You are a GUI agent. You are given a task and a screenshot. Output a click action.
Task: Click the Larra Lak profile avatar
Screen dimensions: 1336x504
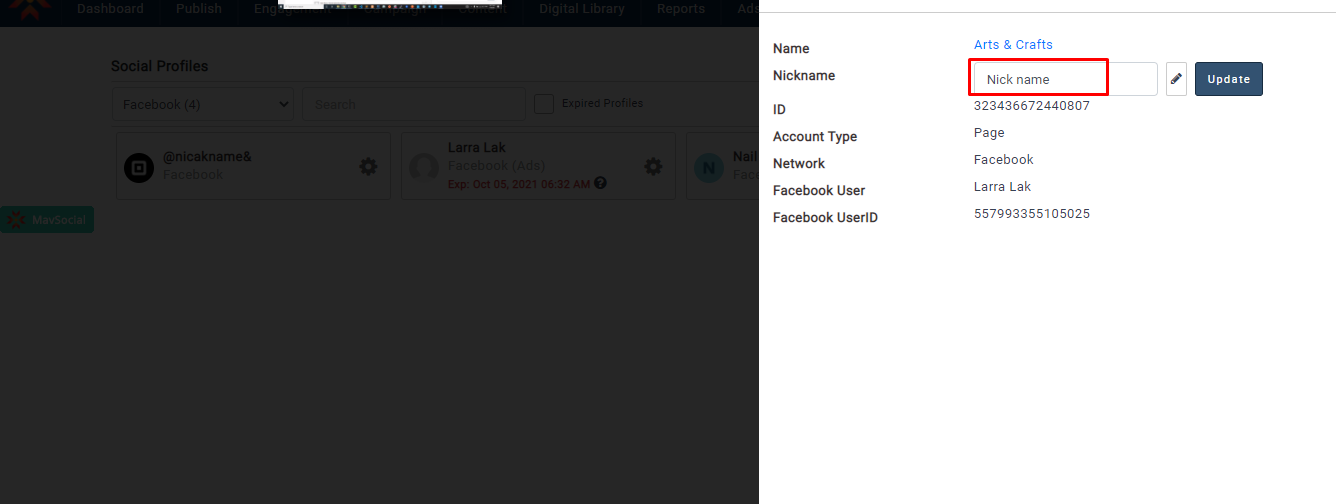[x=424, y=167]
